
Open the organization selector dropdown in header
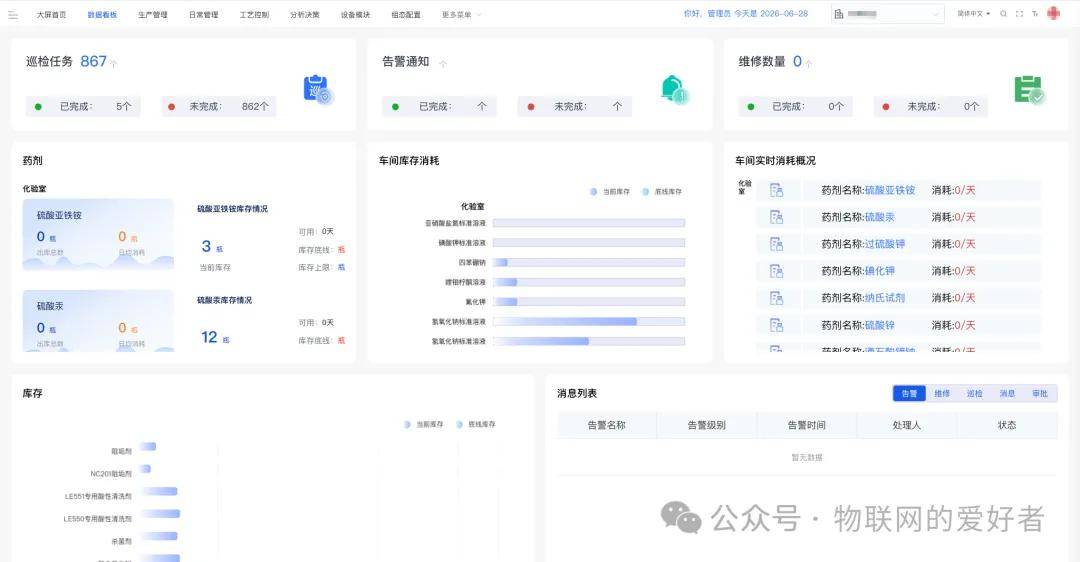coord(887,14)
